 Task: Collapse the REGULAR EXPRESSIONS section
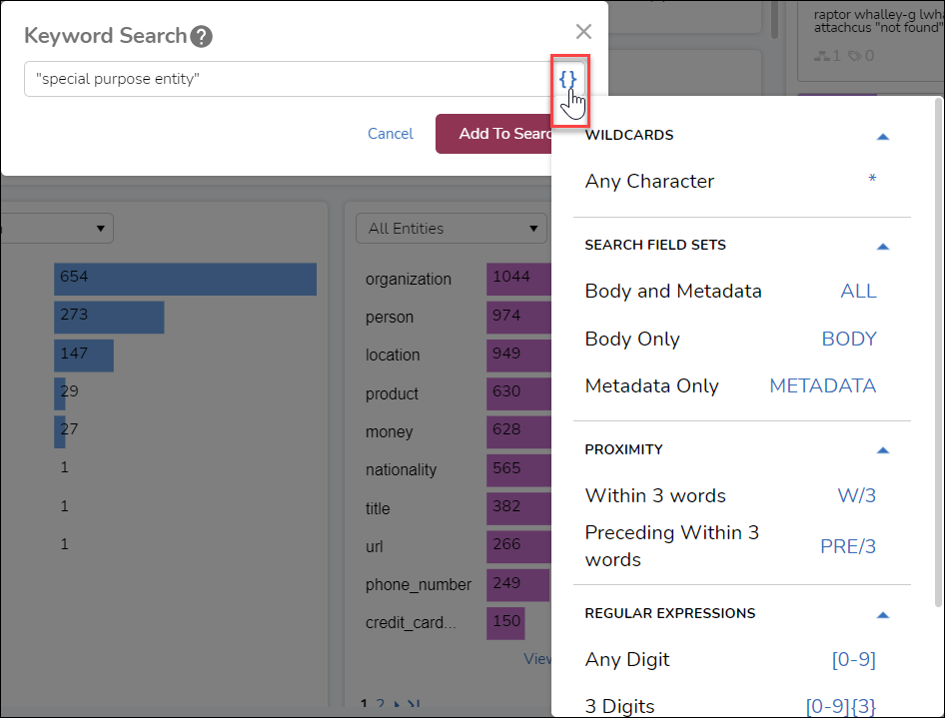(882, 614)
